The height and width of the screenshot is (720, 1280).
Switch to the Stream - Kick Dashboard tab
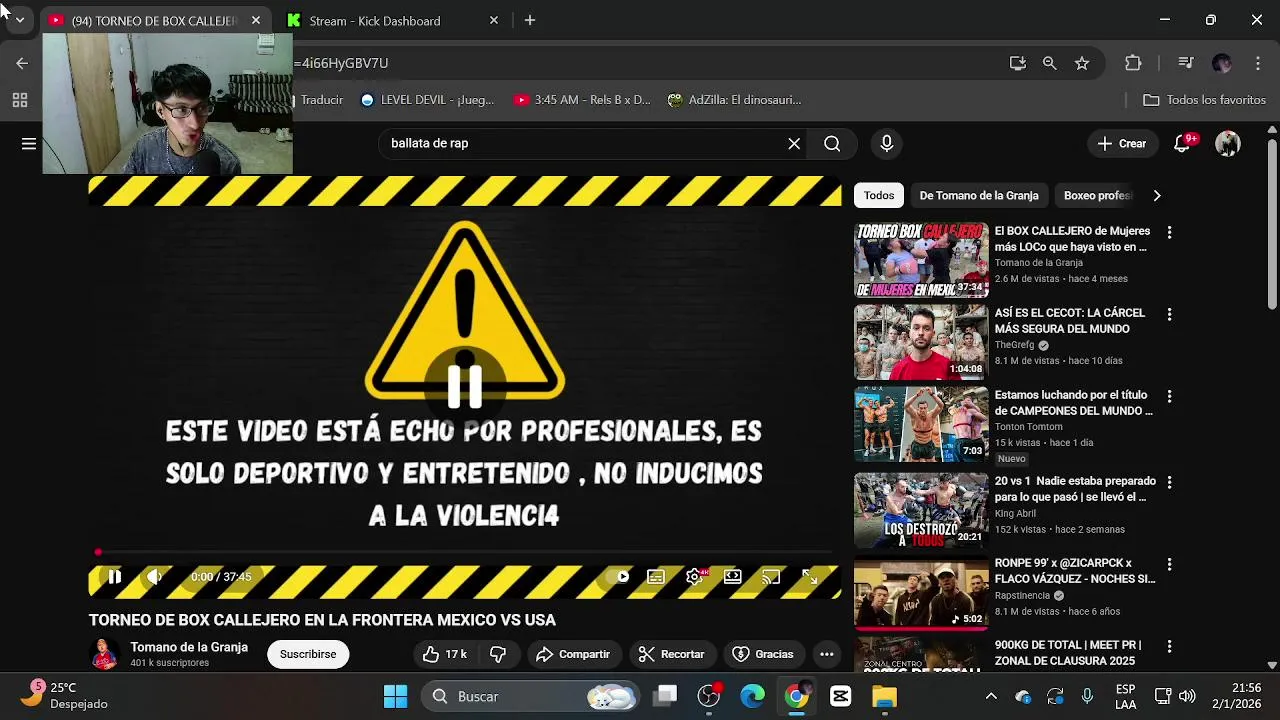[392, 21]
